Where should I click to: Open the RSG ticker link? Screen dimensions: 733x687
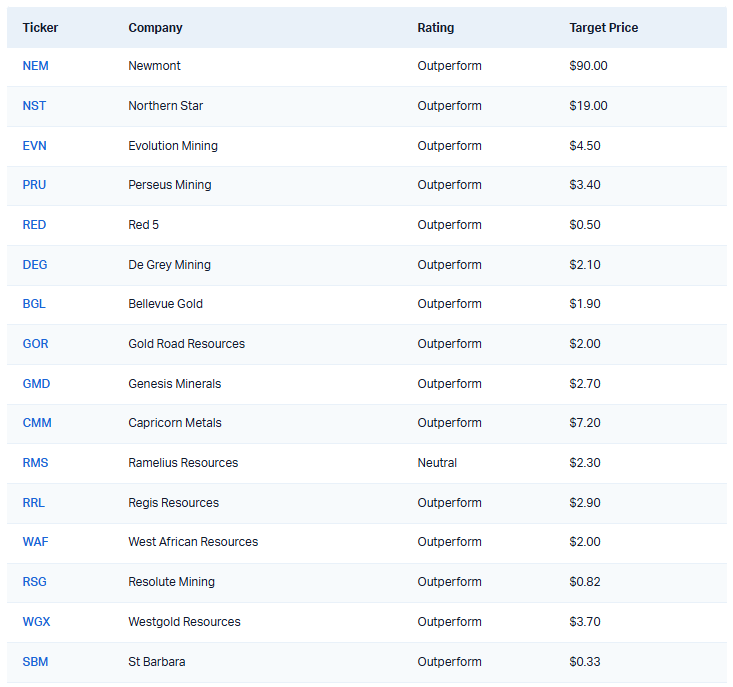click(35, 582)
